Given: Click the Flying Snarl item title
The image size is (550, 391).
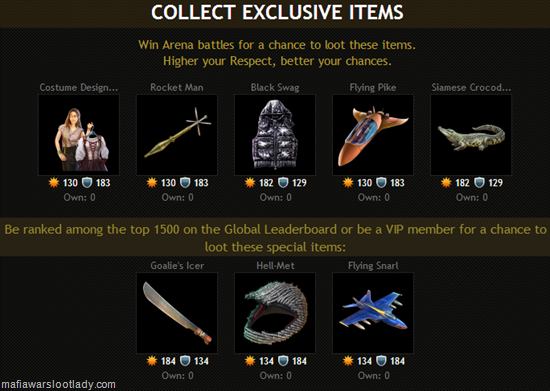Looking at the screenshot, I should (373, 266).
